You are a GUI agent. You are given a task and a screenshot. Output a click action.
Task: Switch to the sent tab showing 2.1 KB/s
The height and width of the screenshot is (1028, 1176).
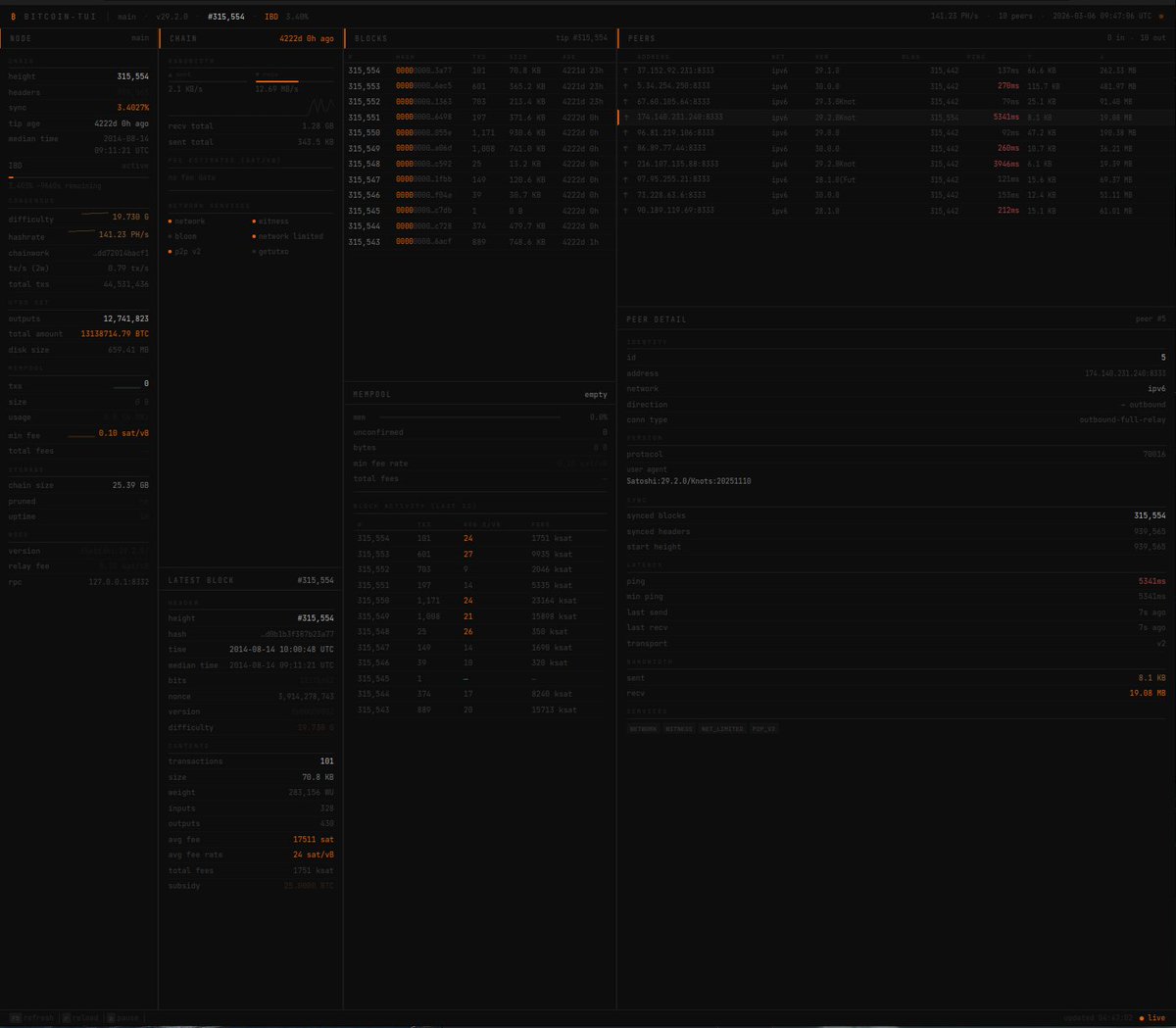208,82
